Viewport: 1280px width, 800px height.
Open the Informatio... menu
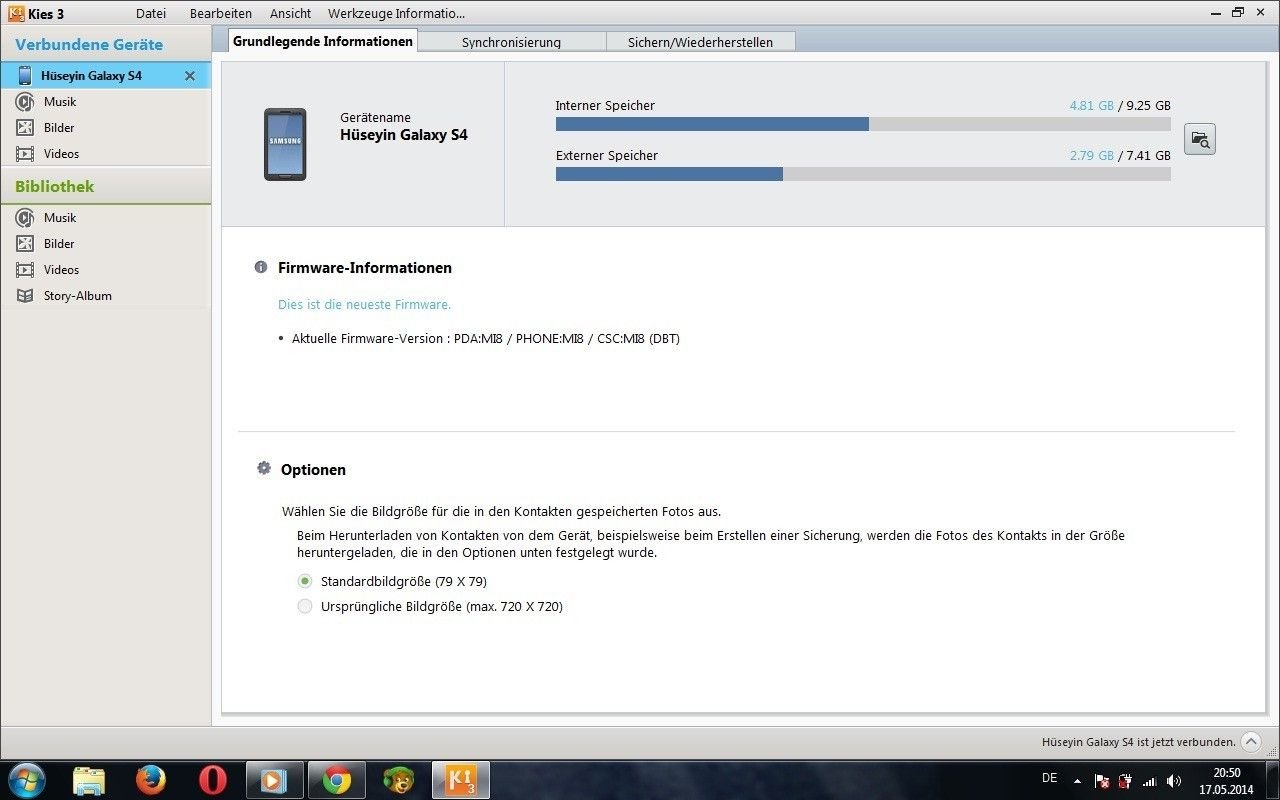[x=430, y=13]
